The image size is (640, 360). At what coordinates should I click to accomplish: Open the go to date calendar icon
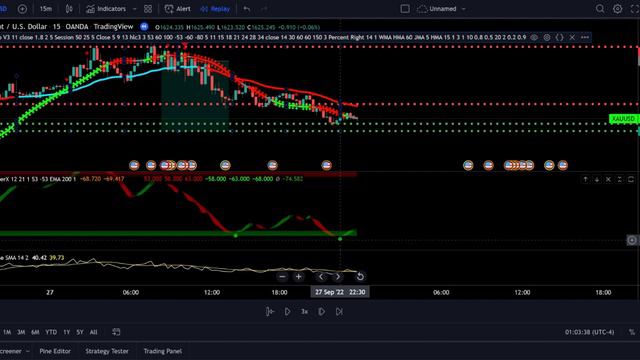coord(116,332)
